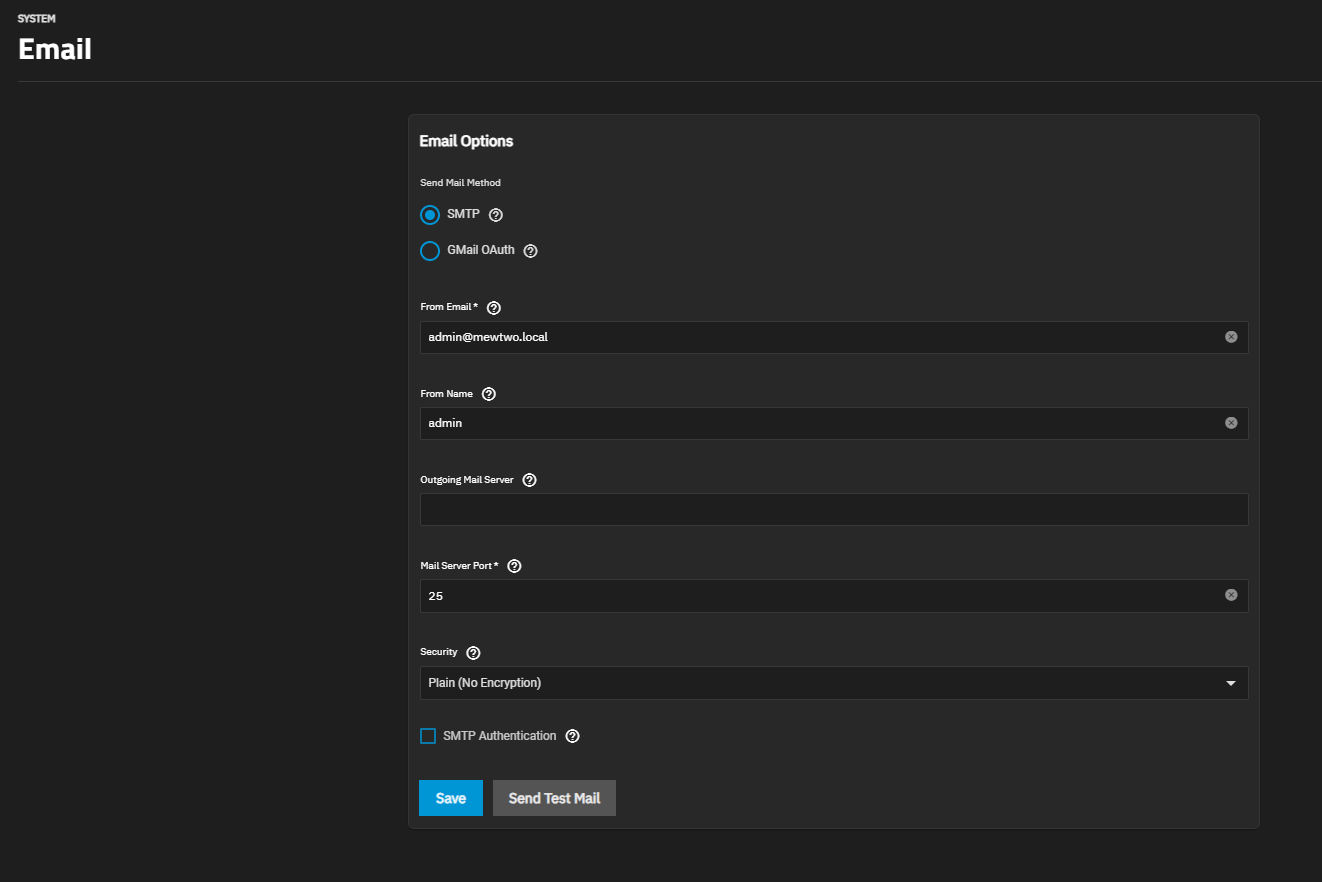Image resolution: width=1322 pixels, height=882 pixels.
Task: Show help for From Name field
Action: (489, 394)
